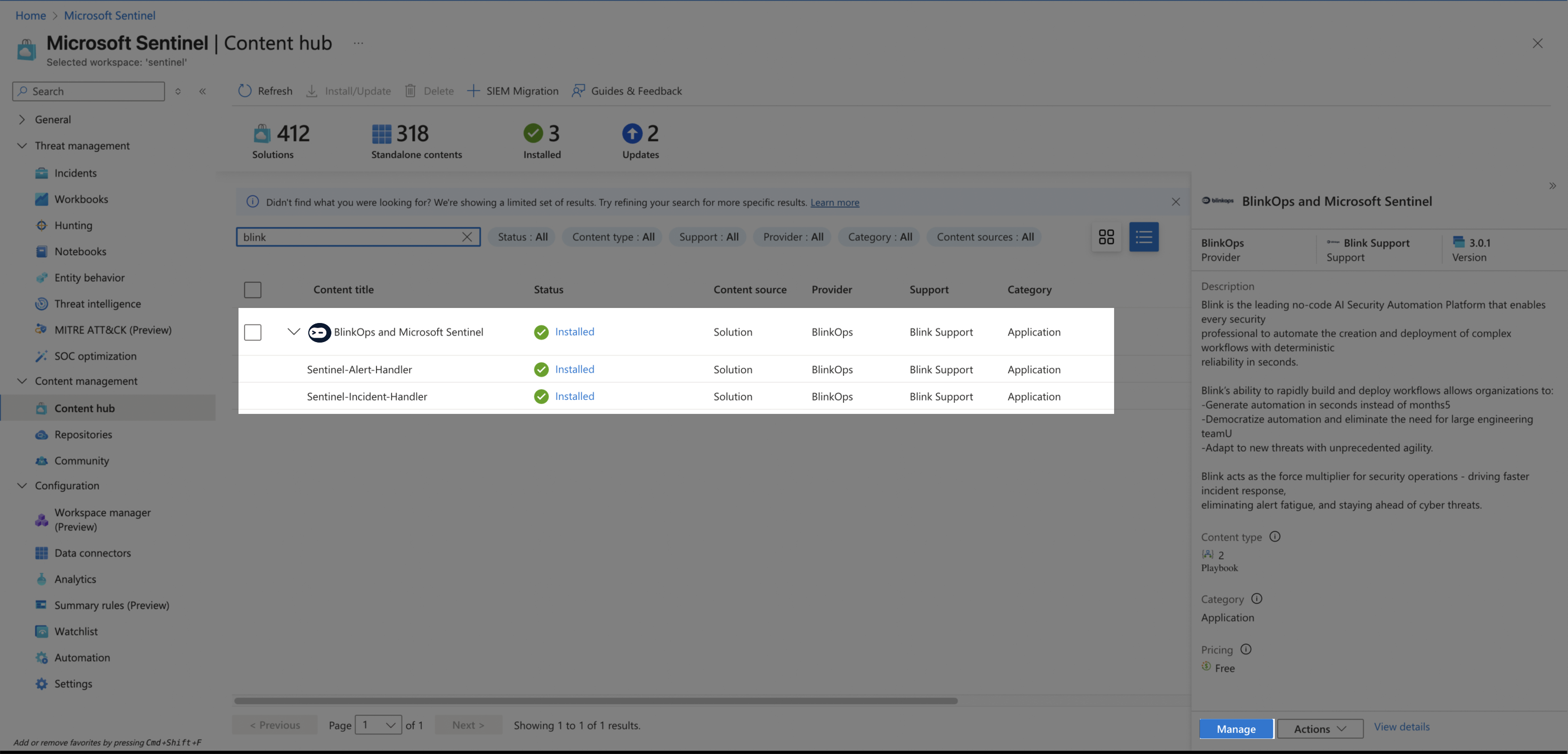Clear the blink search text
This screenshot has width=1568, height=754.
[x=467, y=237]
